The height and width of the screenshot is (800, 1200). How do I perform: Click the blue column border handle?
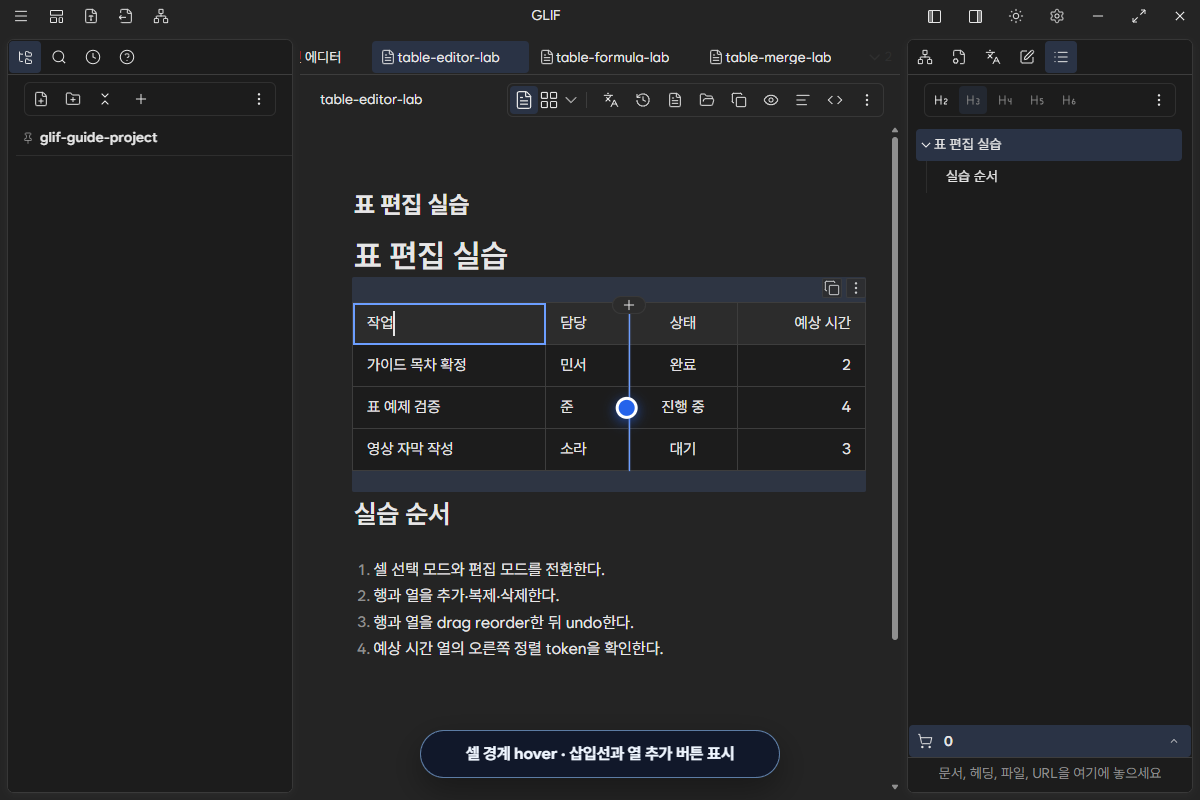(x=627, y=408)
